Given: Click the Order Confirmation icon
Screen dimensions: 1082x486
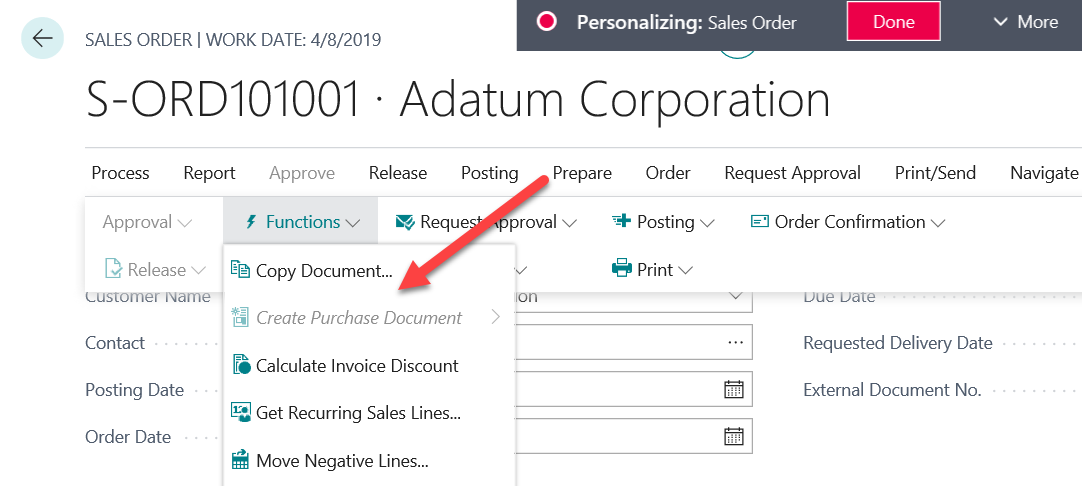Looking at the screenshot, I should (759, 221).
